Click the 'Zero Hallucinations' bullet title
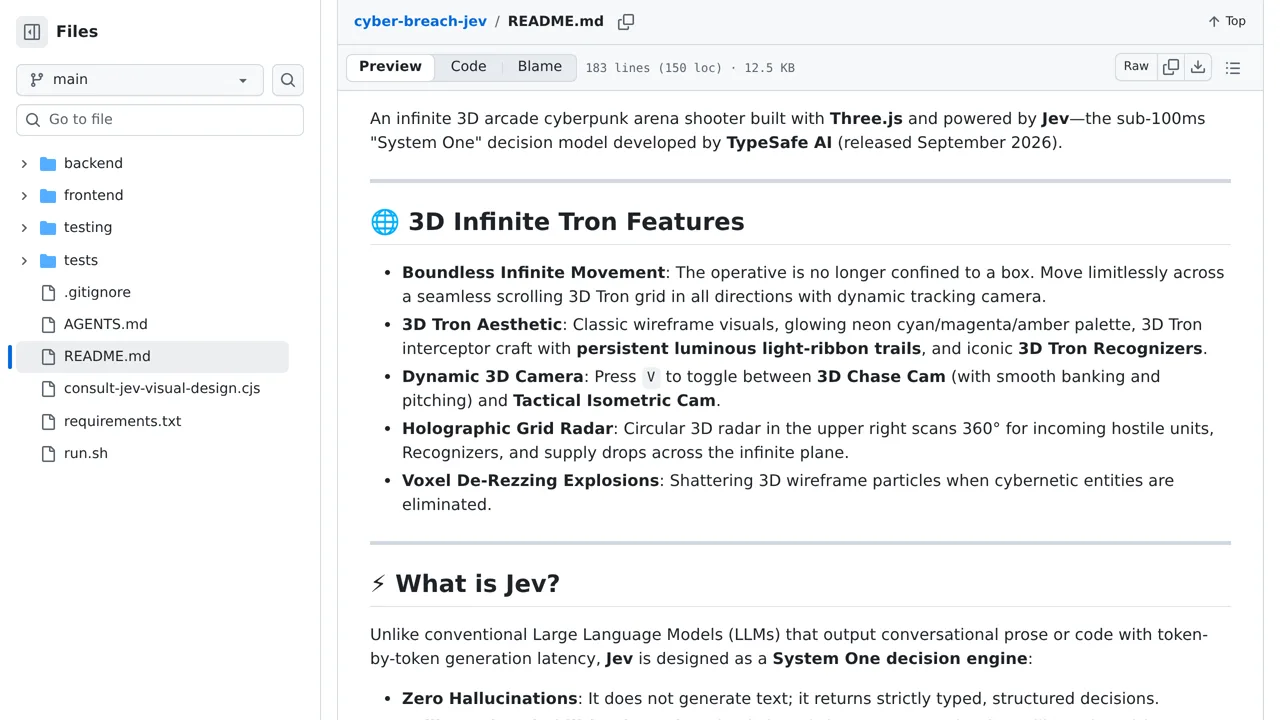The height and width of the screenshot is (720, 1280). click(490, 699)
